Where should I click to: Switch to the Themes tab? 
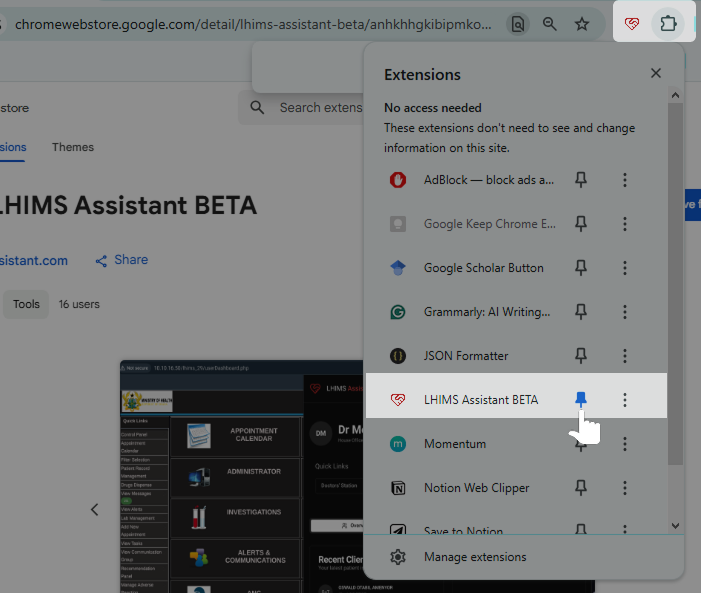(x=73, y=147)
